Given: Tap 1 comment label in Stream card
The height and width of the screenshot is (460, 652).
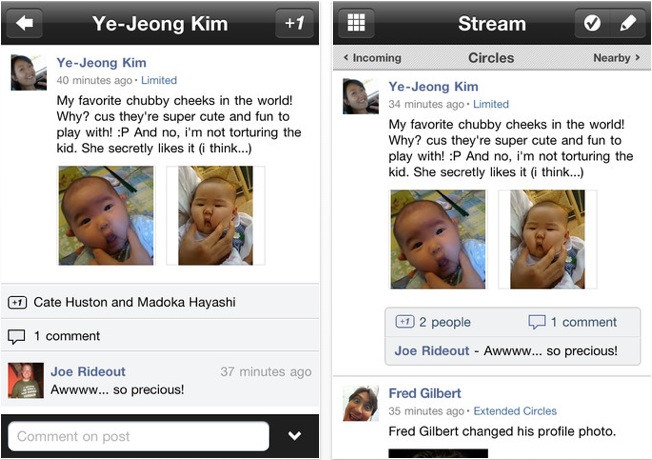Looking at the screenshot, I should pos(583,322).
